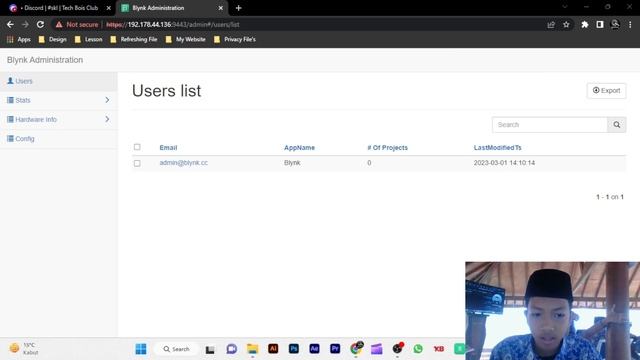Image resolution: width=640 pixels, height=360 pixels.
Task: Sort by LastModifiedTs column header
Action: [x=498, y=148]
